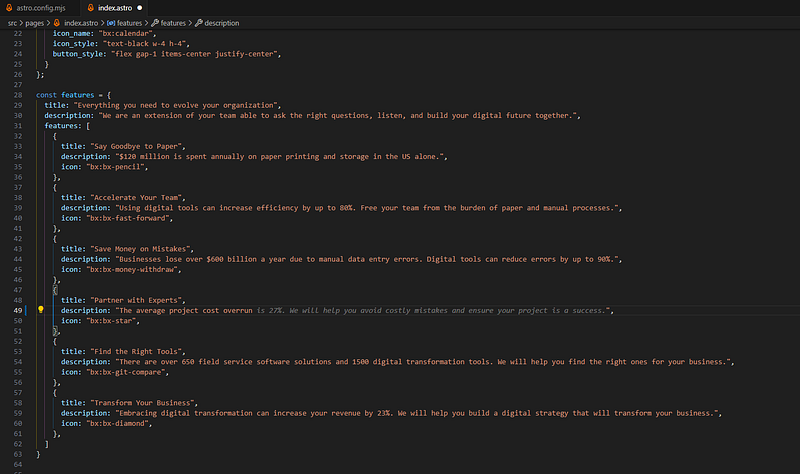Click the 'features:' array key on line 31

[x=63, y=126]
